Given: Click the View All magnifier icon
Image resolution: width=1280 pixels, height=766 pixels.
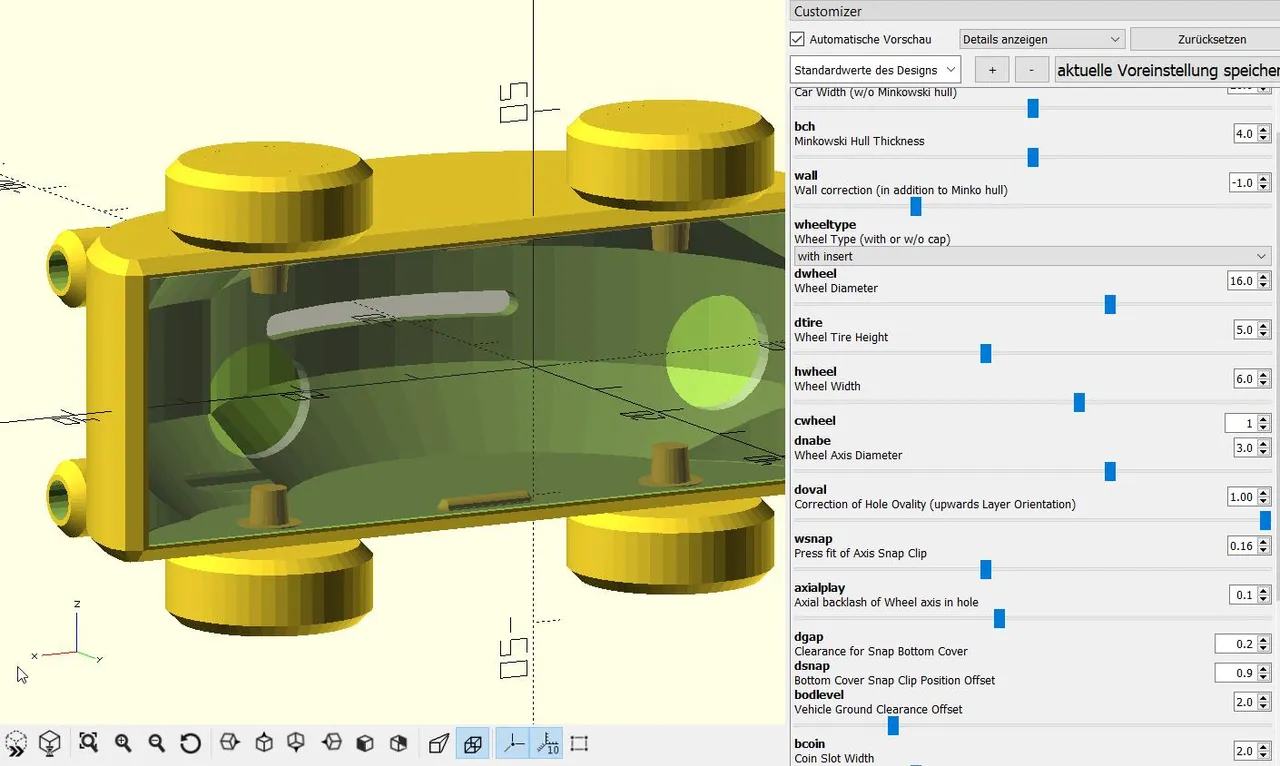Looking at the screenshot, I should pyautogui.click(x=88, y=743).
